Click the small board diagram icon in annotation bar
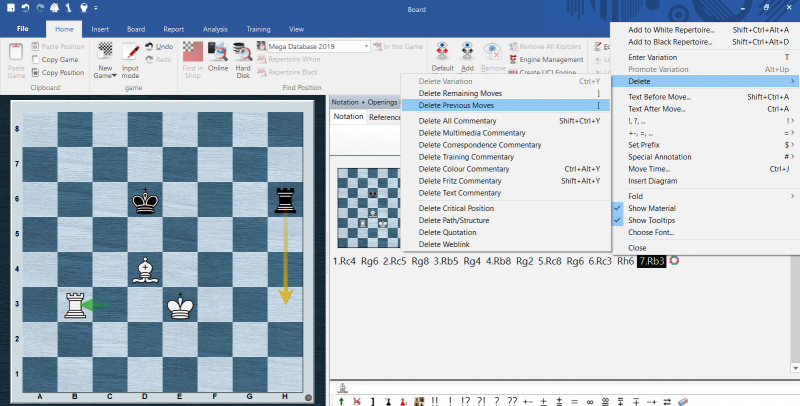Image resolution: width=800 pixels, height=406 pixels. click(419, 401)
